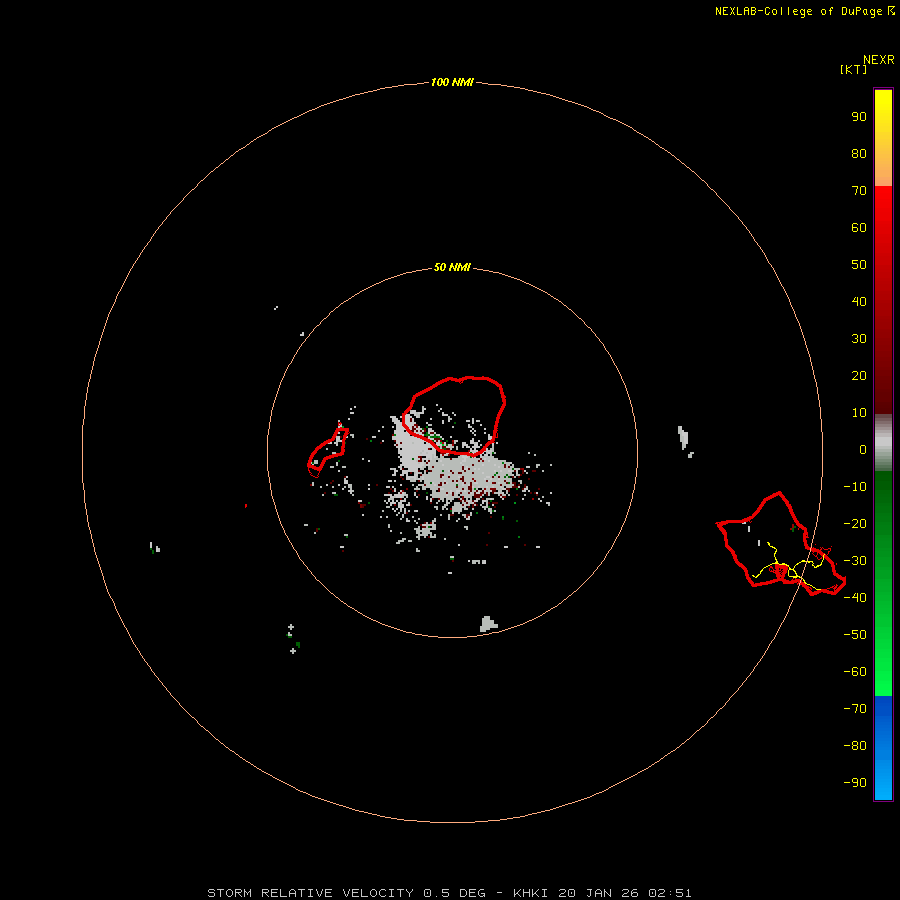
Task: Click the -80 kt scale value
Action: tap(855, 746)
